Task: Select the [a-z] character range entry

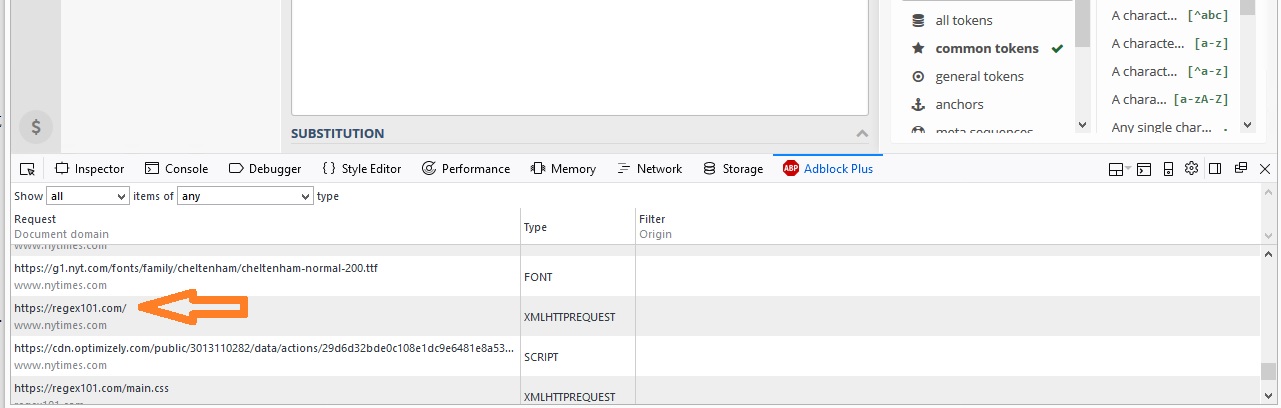Action: [1170, 43]
